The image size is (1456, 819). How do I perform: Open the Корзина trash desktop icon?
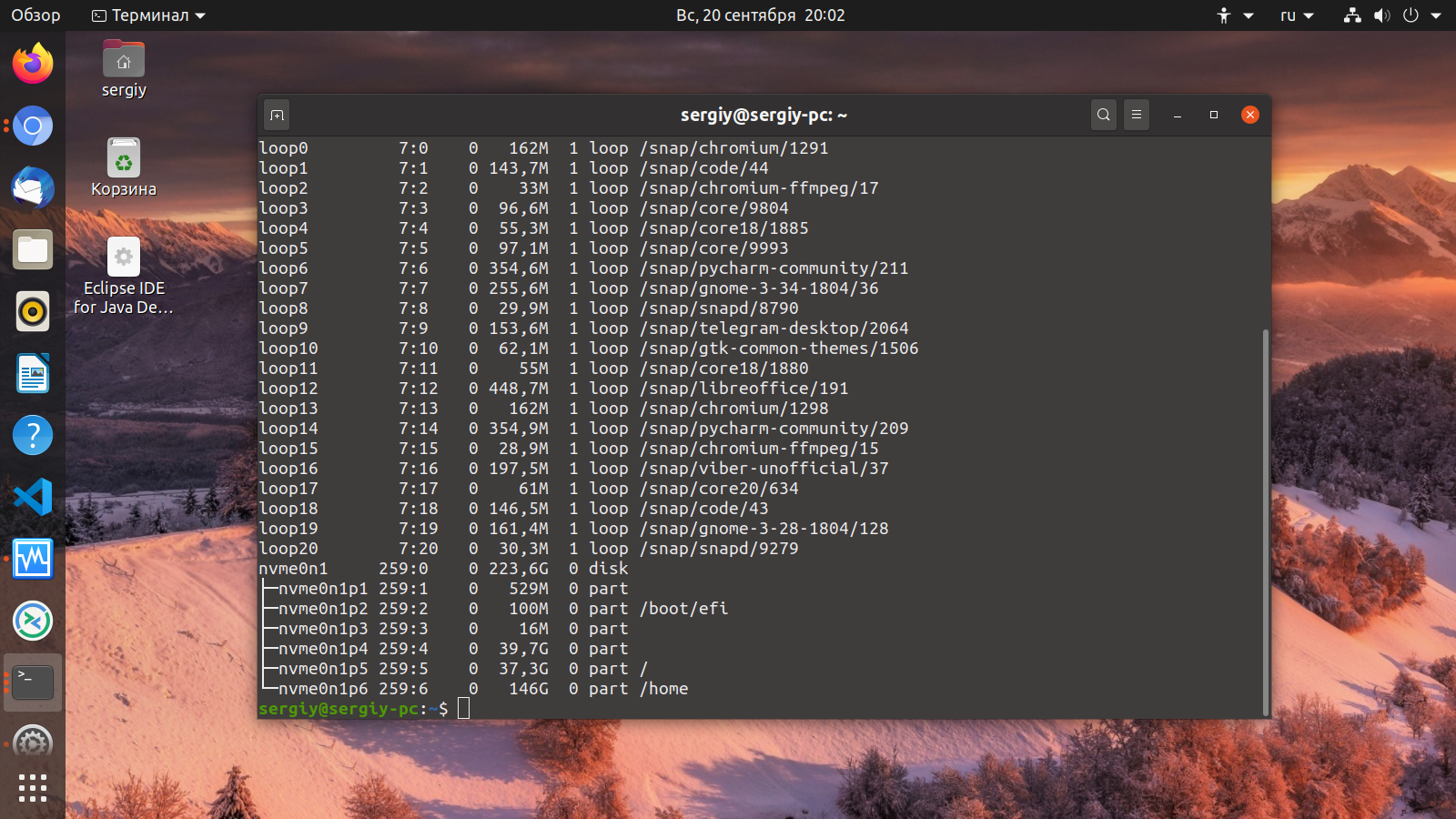(x=124, y=168)
